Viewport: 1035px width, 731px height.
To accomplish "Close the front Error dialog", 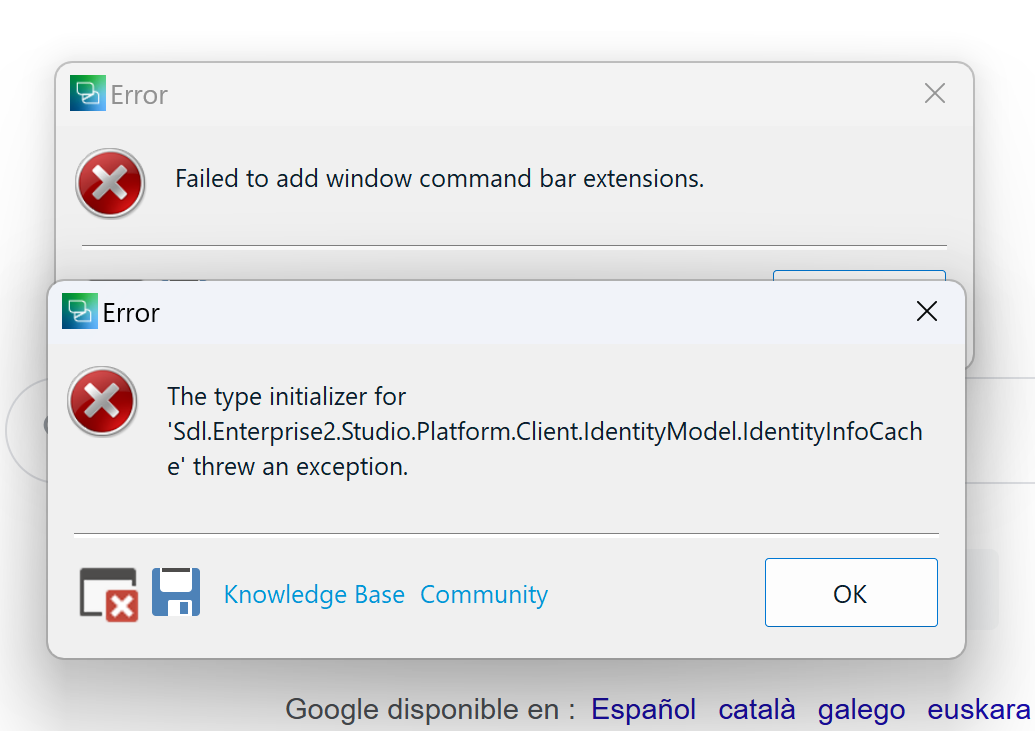I will [x=927, y=311].
